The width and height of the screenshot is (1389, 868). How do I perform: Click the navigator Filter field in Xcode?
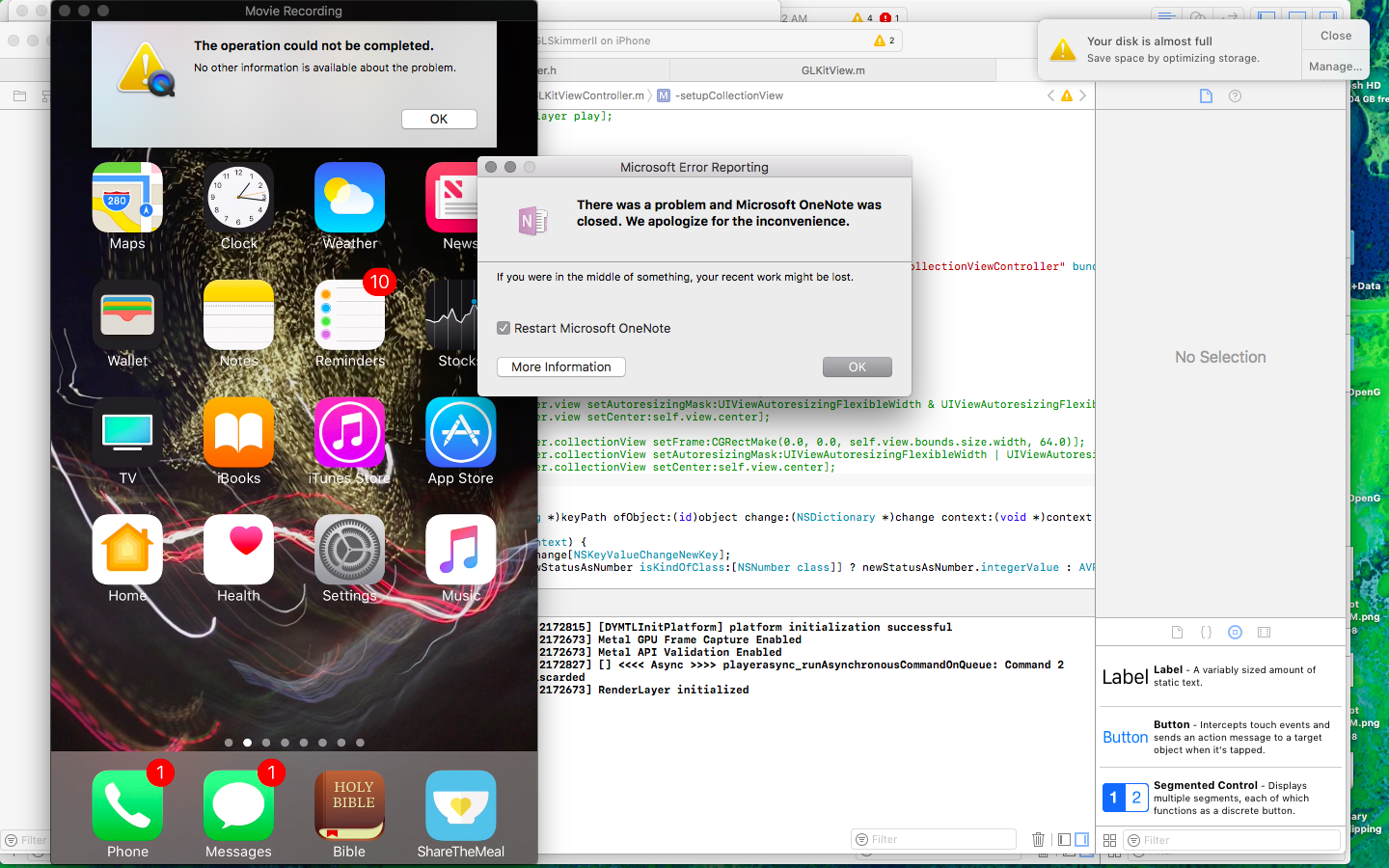(25, 840)
